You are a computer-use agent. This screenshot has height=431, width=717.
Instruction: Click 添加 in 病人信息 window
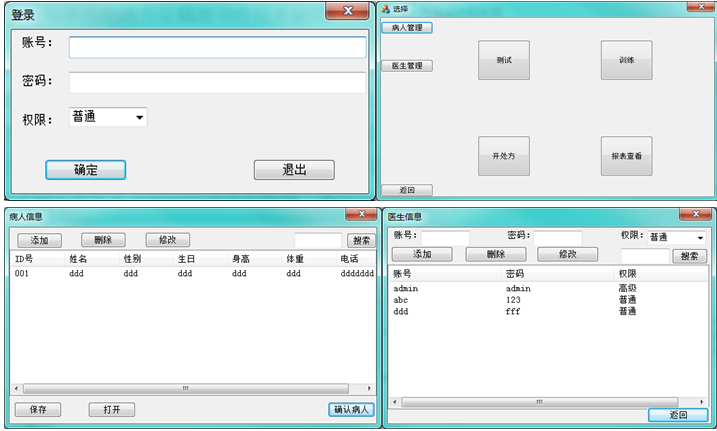pos(39,240)
